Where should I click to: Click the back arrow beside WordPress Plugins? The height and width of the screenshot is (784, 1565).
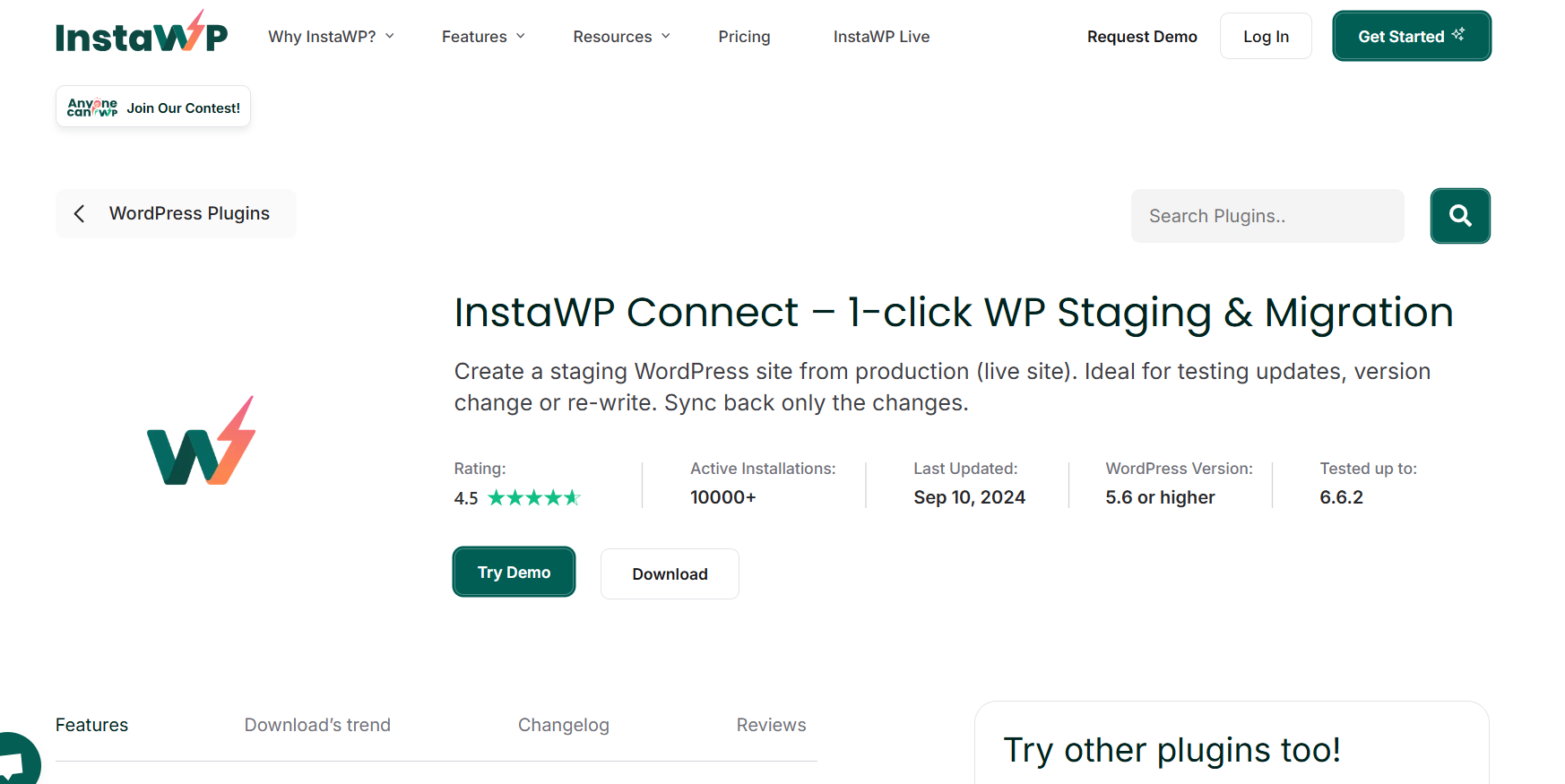click(x=80, y=213)
